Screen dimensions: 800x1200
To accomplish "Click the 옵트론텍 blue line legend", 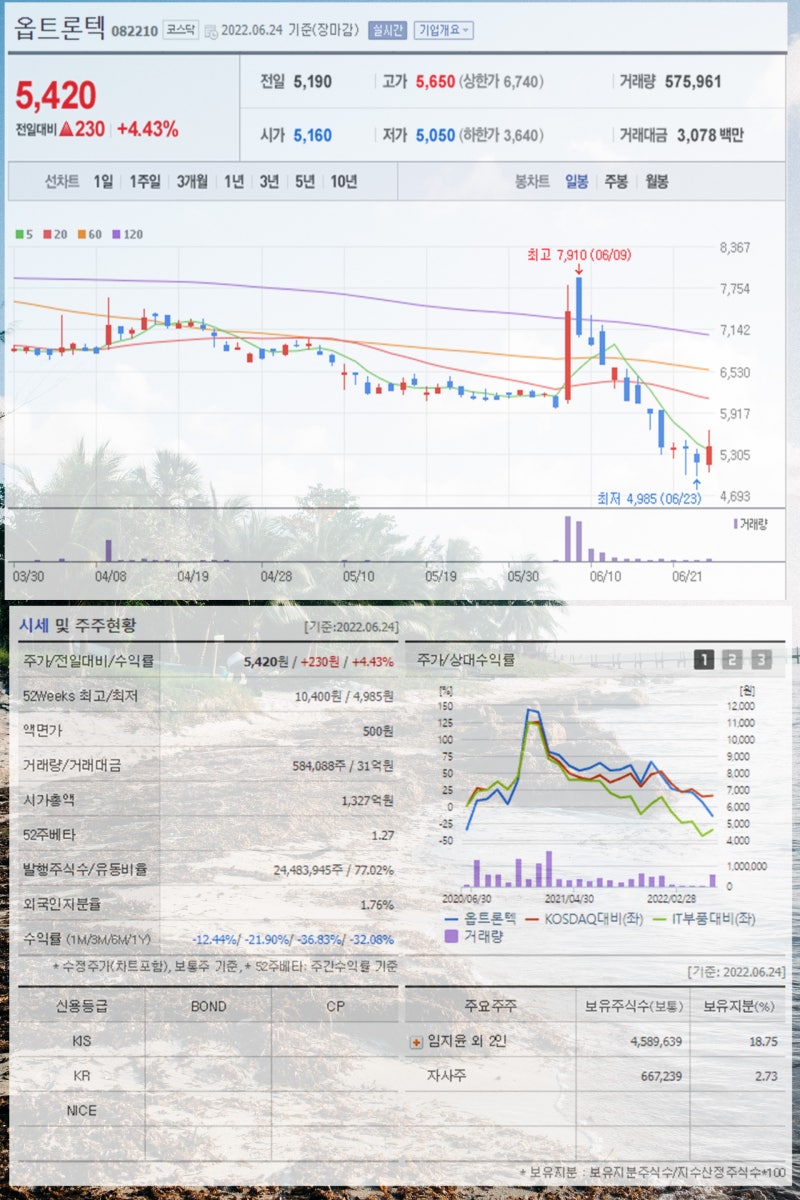I will point(479,917).
